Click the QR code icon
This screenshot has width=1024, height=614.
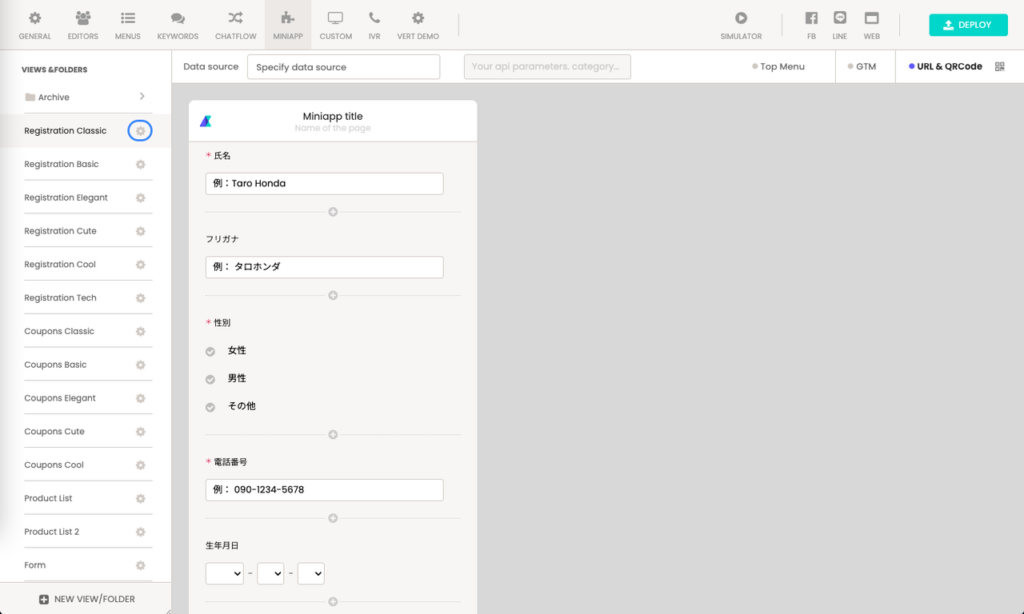pos(999,67)
